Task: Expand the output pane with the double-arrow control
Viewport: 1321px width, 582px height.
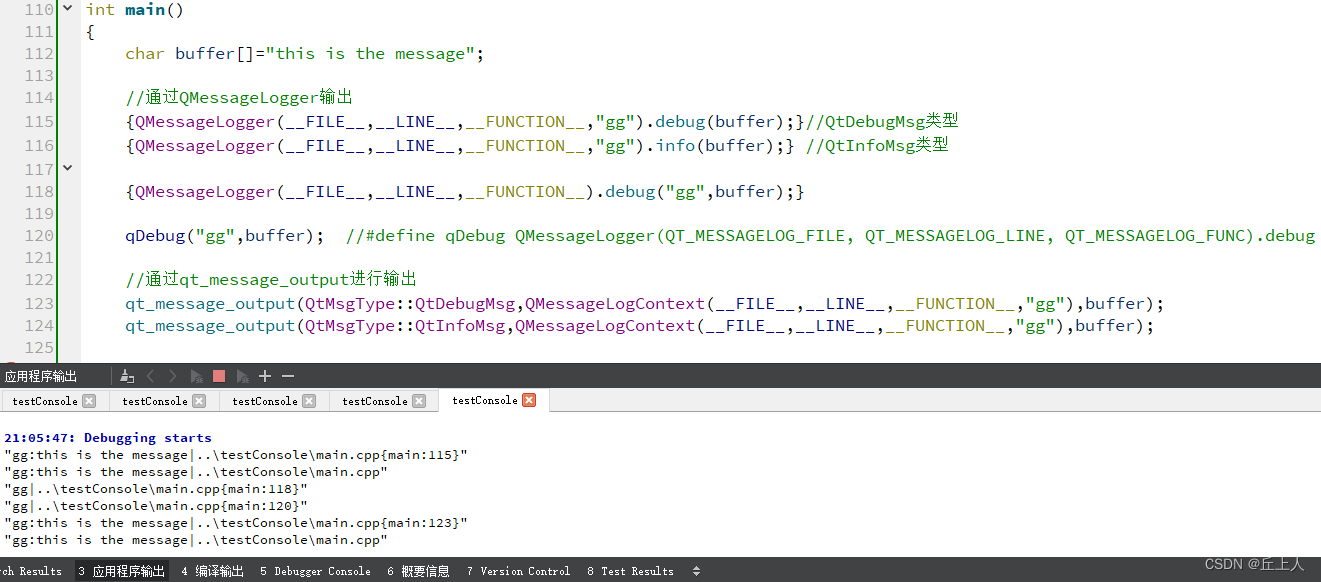Action: click(695, 570)
